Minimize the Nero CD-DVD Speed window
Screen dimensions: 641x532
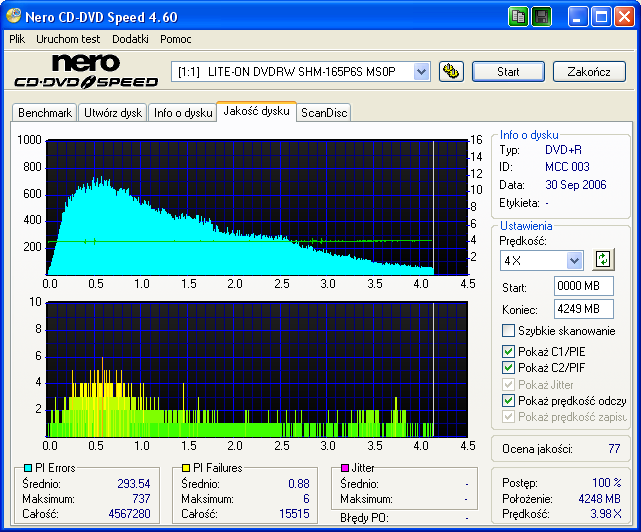tap(577, 17)
